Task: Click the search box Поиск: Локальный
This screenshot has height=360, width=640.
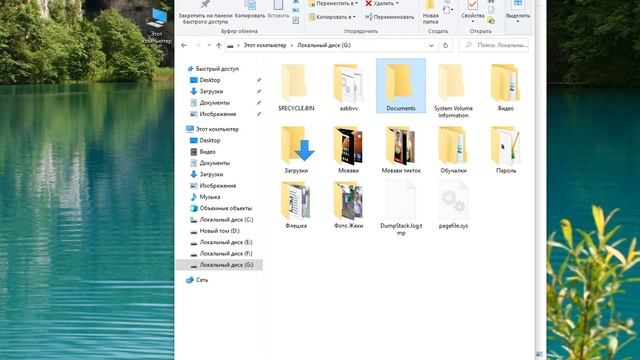Action: coord(493,45)
